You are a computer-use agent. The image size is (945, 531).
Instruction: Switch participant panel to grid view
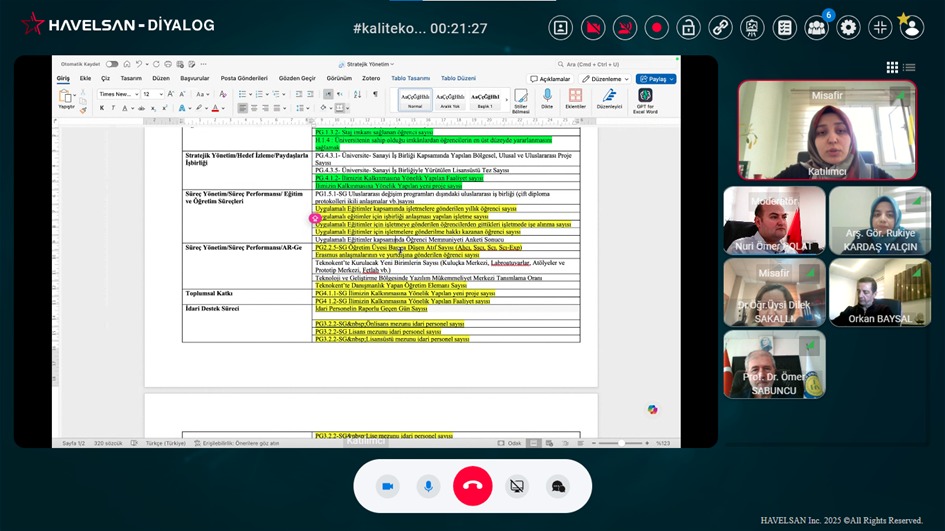892,68
